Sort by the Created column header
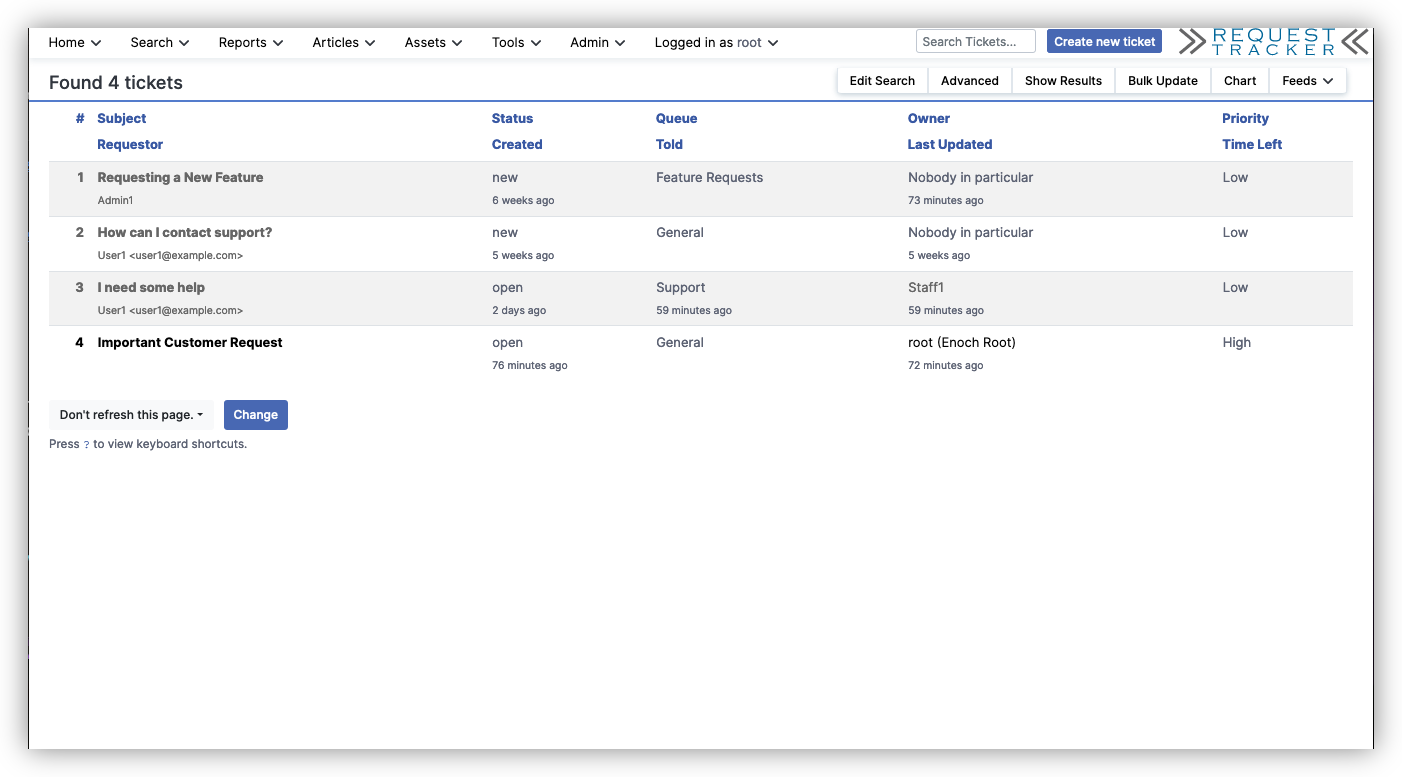Image resolution: width=1402 pixels, height=777 pixels. (x=517, y=144)
